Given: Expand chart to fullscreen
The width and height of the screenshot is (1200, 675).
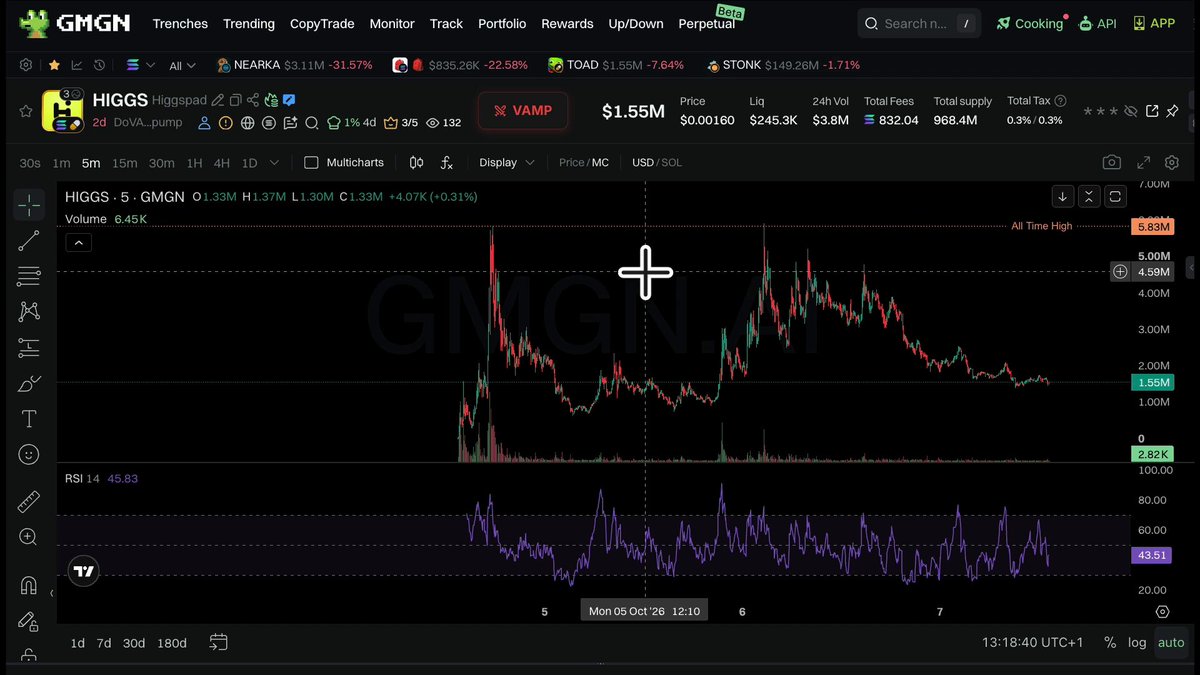Looking at the screenshot, I should click(1143, 162).
